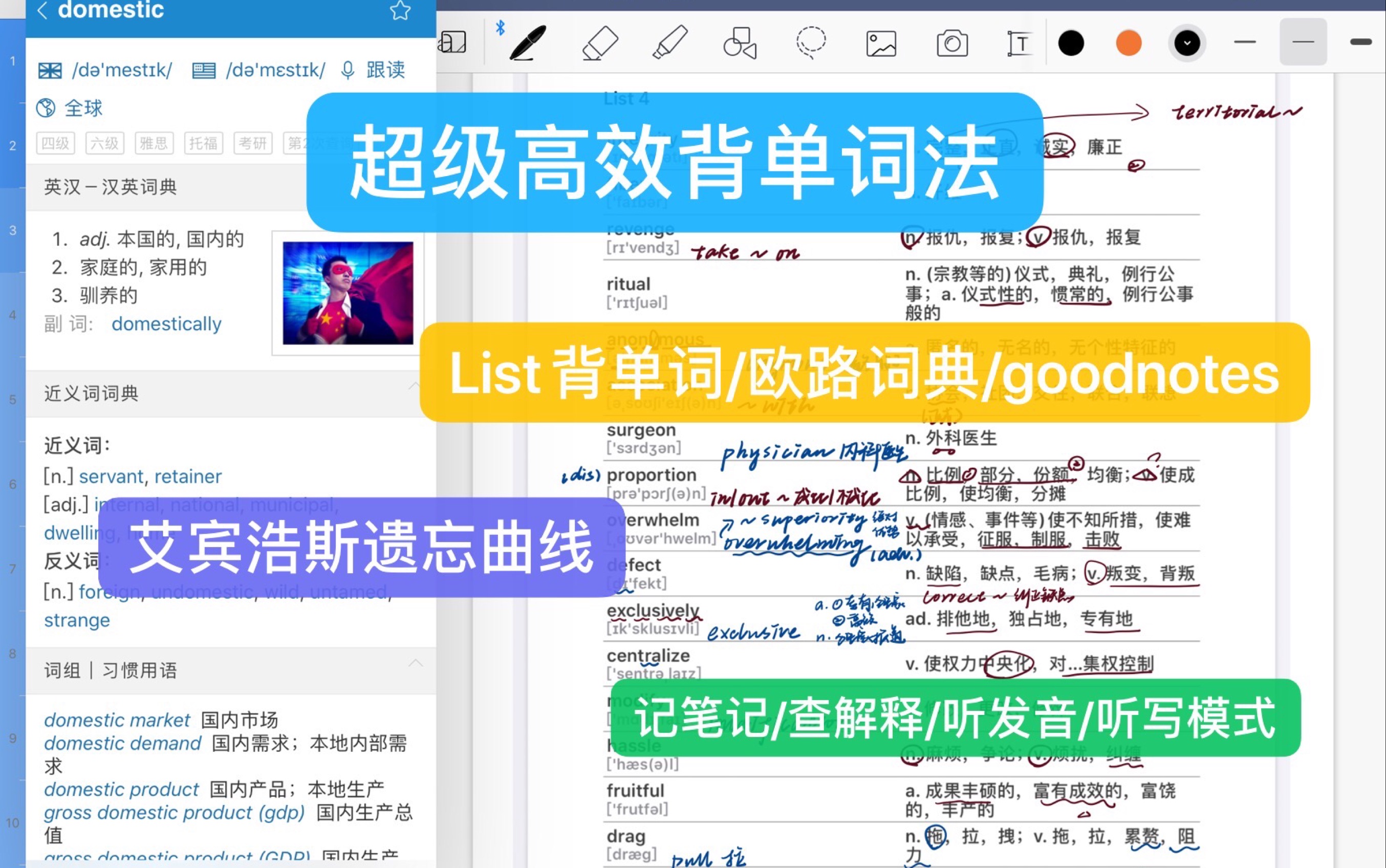Tap the word fruitful in the list
The height and width of the screenshot is (868, 1386).
click(635, 791)
